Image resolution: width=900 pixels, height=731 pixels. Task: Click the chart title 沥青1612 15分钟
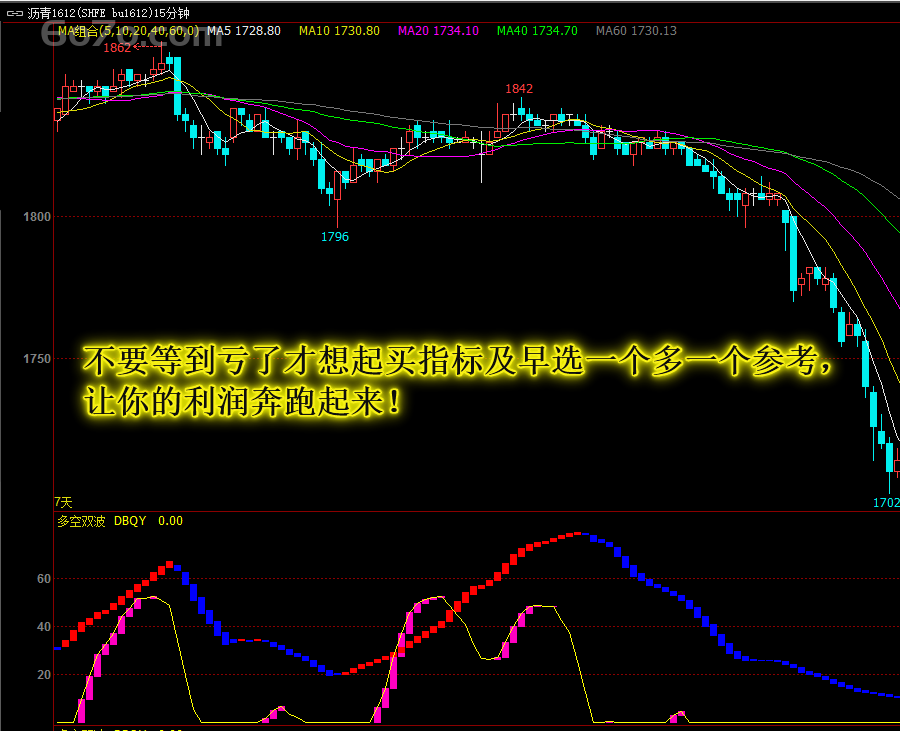click(108, 13)
